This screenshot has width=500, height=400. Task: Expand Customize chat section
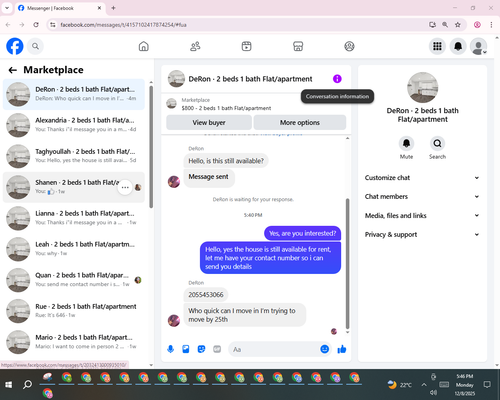422,178
